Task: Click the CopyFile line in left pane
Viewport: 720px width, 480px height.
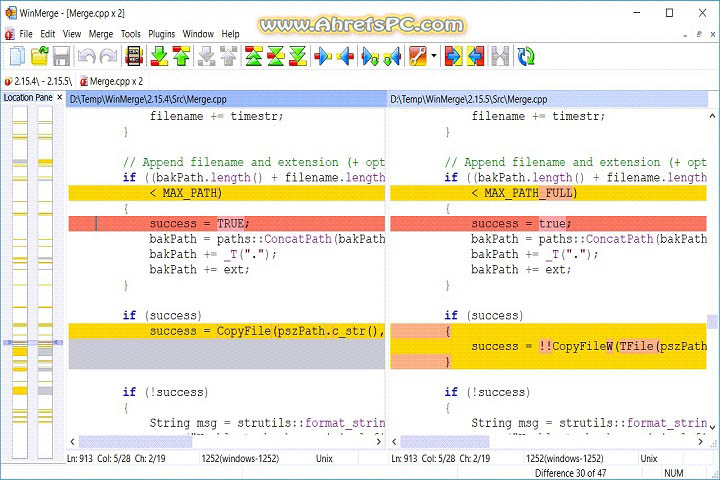Action: coord(227,331)
